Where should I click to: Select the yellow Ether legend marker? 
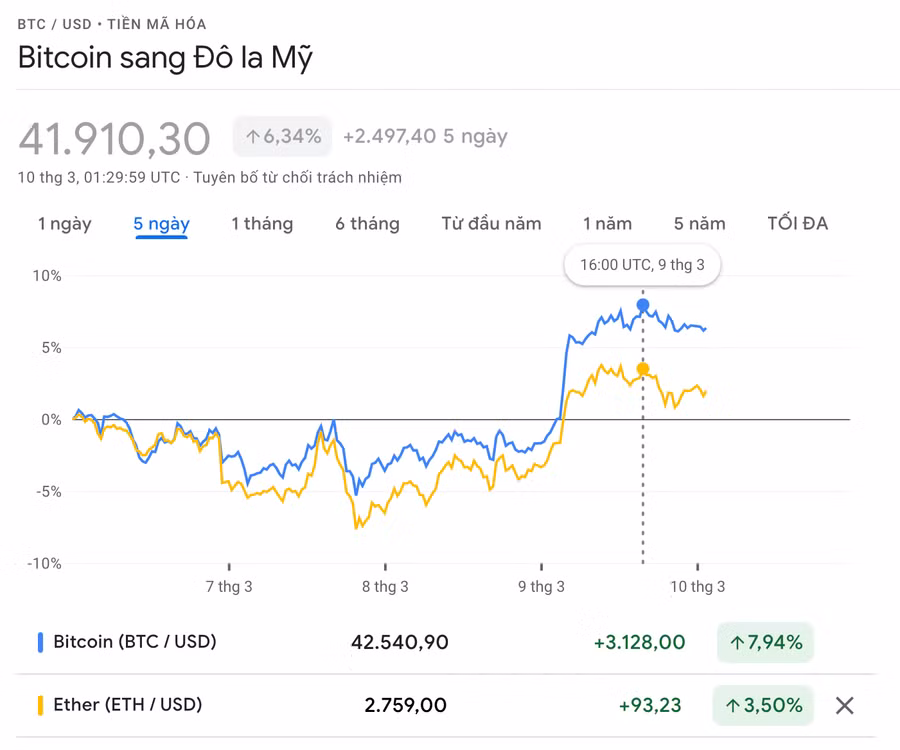pos(38,706)
